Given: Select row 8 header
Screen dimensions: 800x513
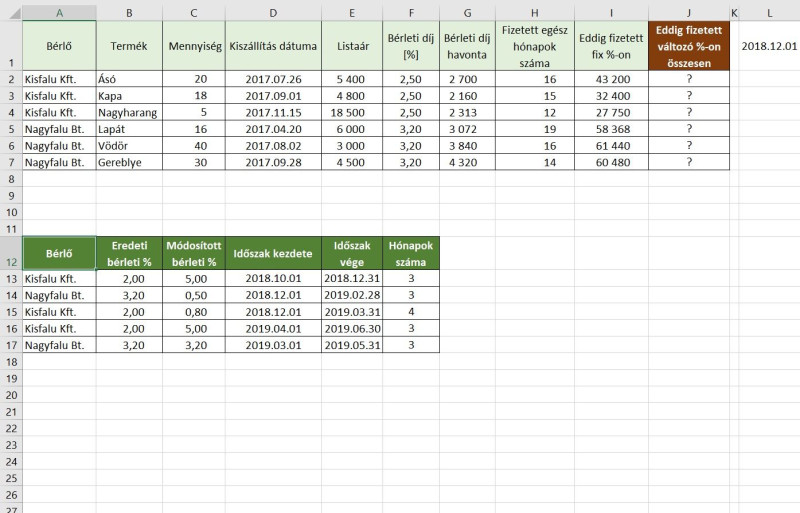Looking at the screenshot, I should tap(11, 179).
